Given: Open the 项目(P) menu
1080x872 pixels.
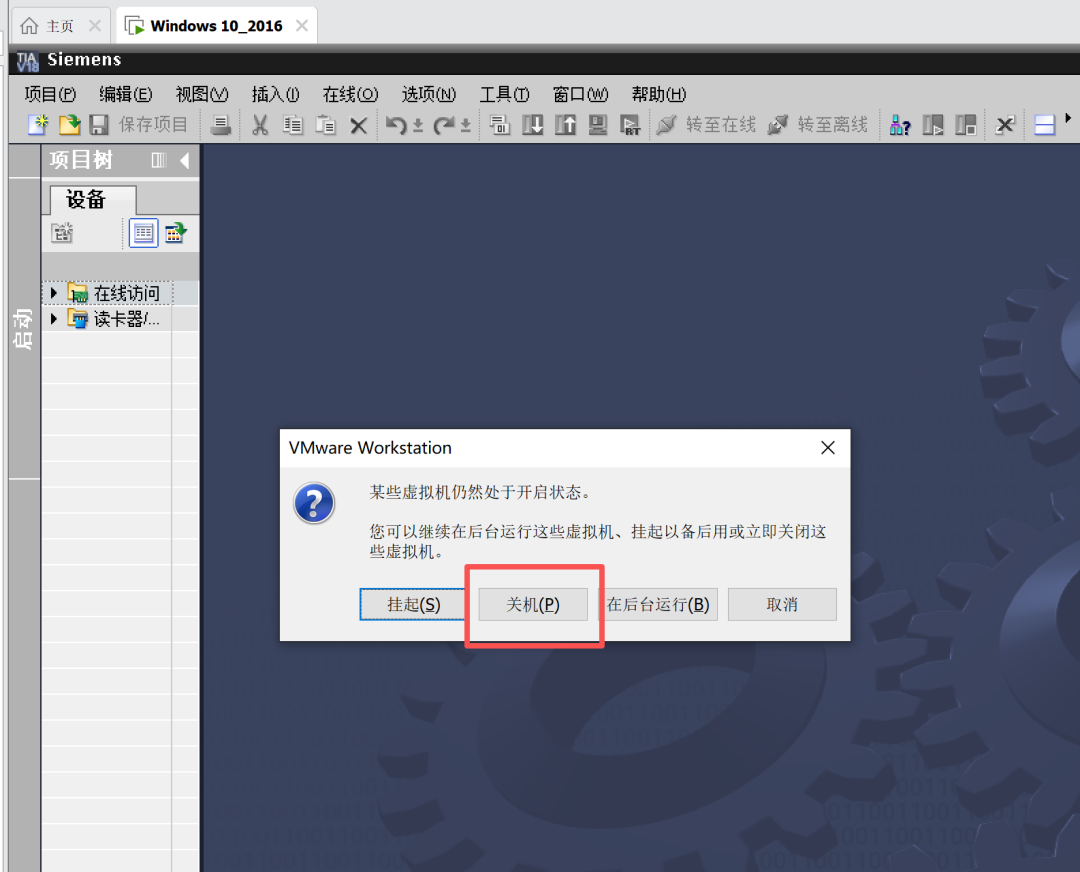Looking at the screenshot, I should (x=50, y=94).
